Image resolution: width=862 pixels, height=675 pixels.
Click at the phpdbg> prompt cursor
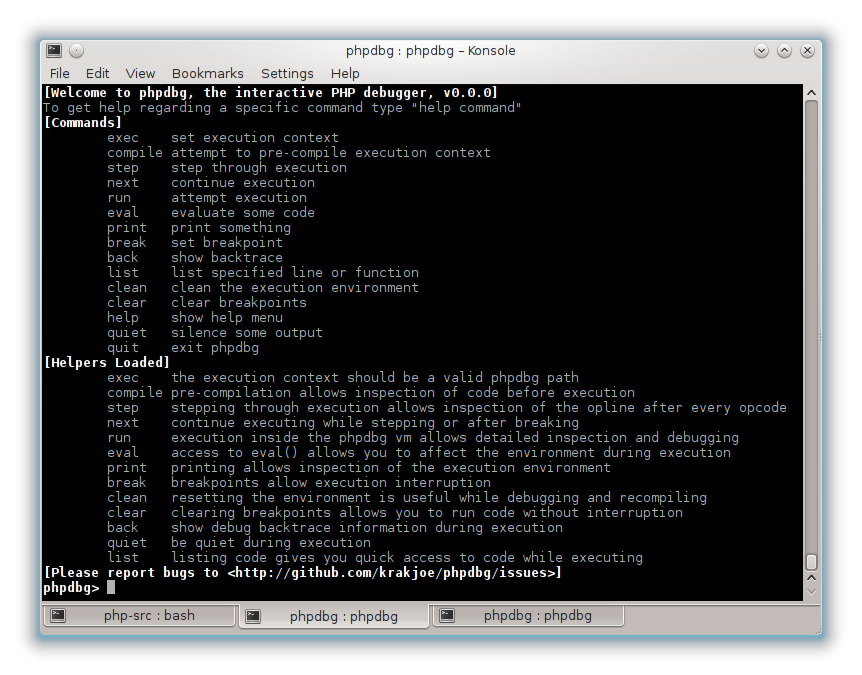[111, 588]
